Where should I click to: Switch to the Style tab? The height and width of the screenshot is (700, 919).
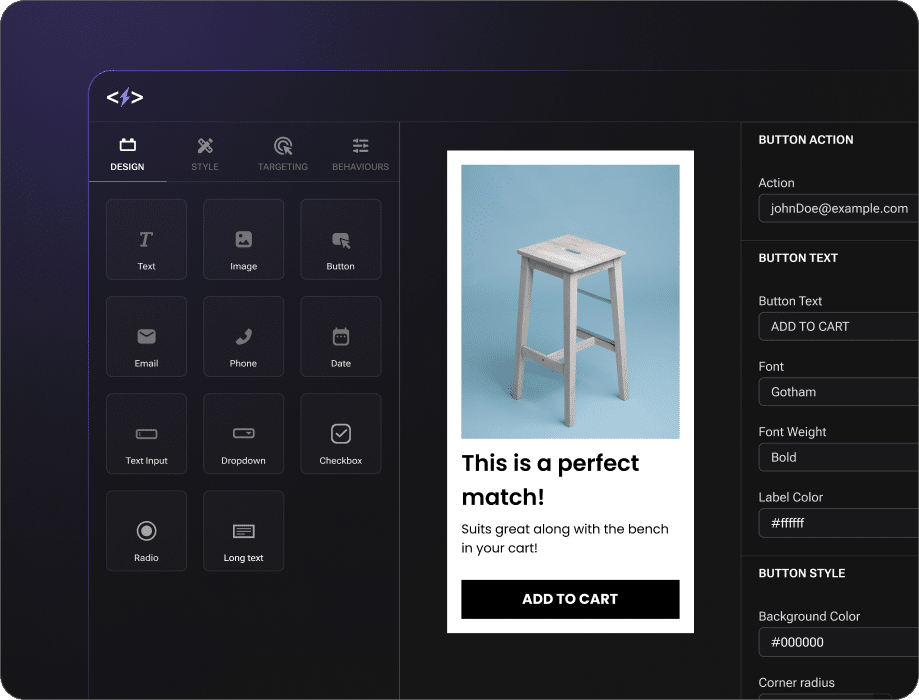pyautogui.click(x=205, y=154)
